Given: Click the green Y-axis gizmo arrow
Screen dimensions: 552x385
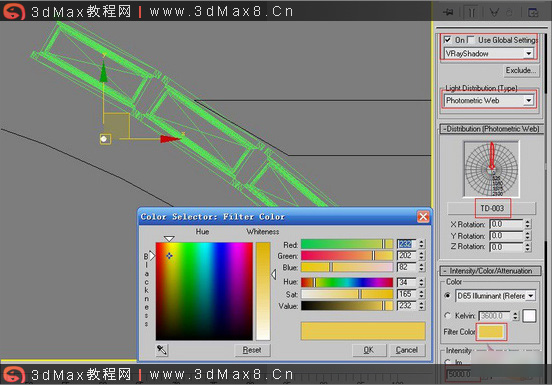Looking at the screenshot, I should 104,72.
